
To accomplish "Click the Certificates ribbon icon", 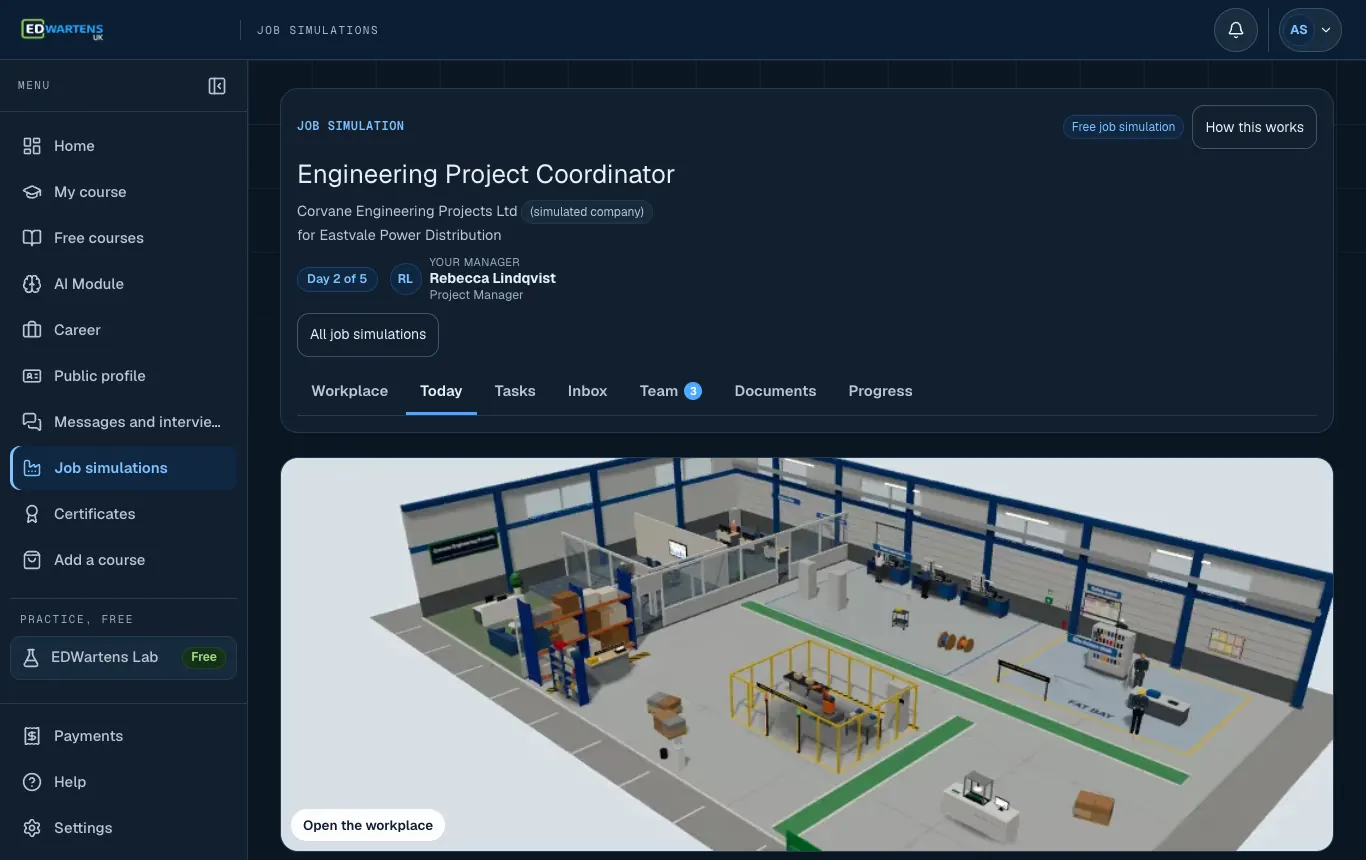I will [32, 514].
